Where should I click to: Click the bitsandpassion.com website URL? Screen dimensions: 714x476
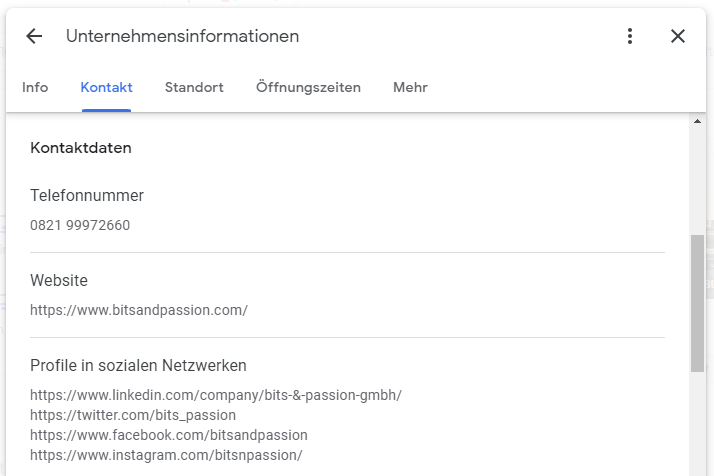pyautogui.click(x=138, y=310)
